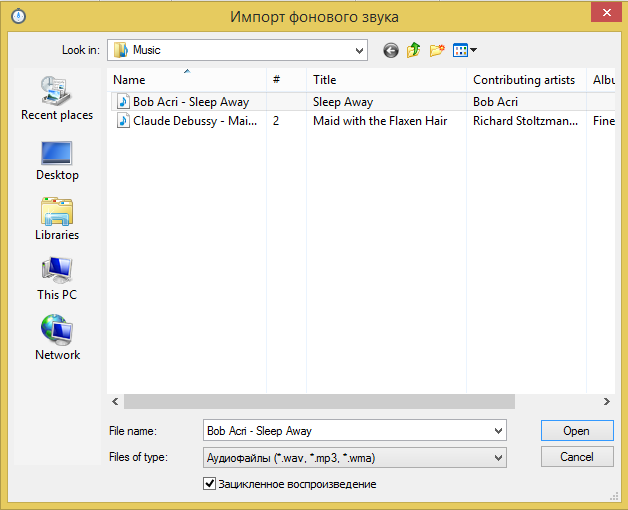This screenshot has width=628, height=510.
Task: Select the Bob Acri - Sleep Away file
Action: coord(191,102)
